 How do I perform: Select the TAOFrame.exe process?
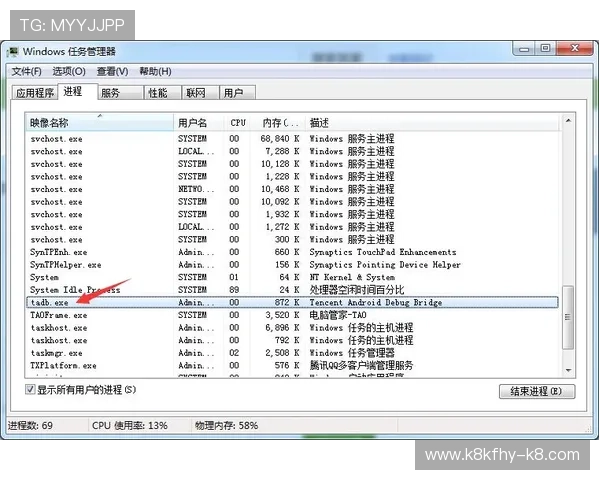pos(292,315)
